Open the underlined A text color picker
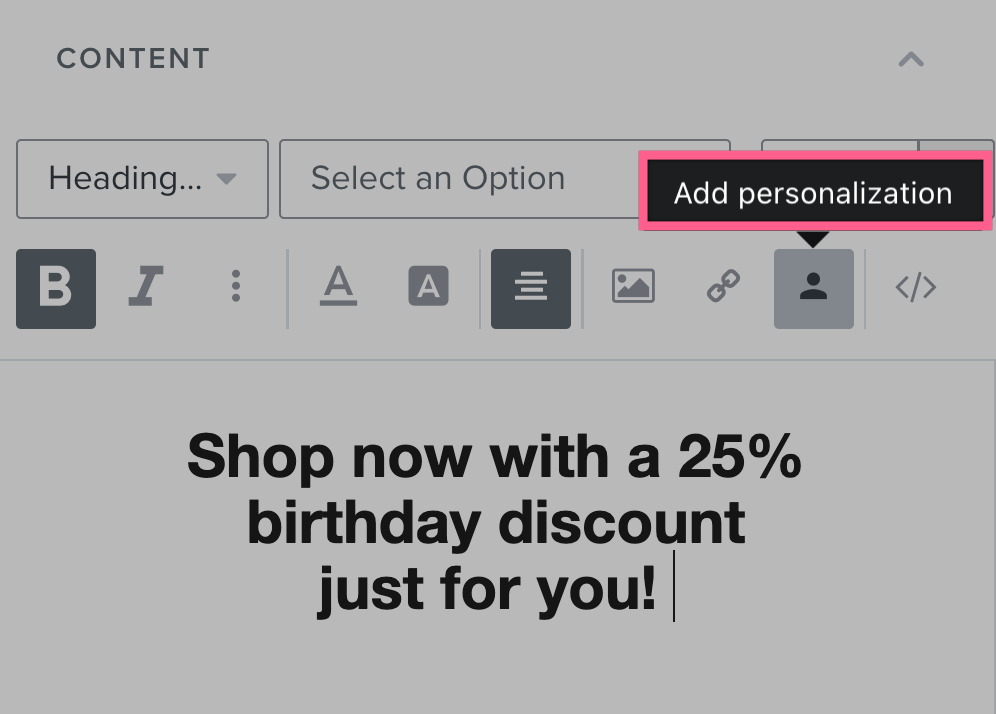 coord(338,289)
